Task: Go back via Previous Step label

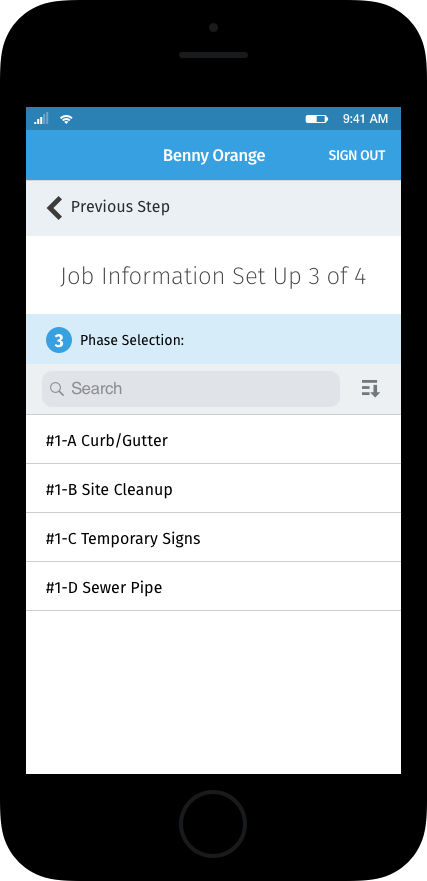Action: 120,207
